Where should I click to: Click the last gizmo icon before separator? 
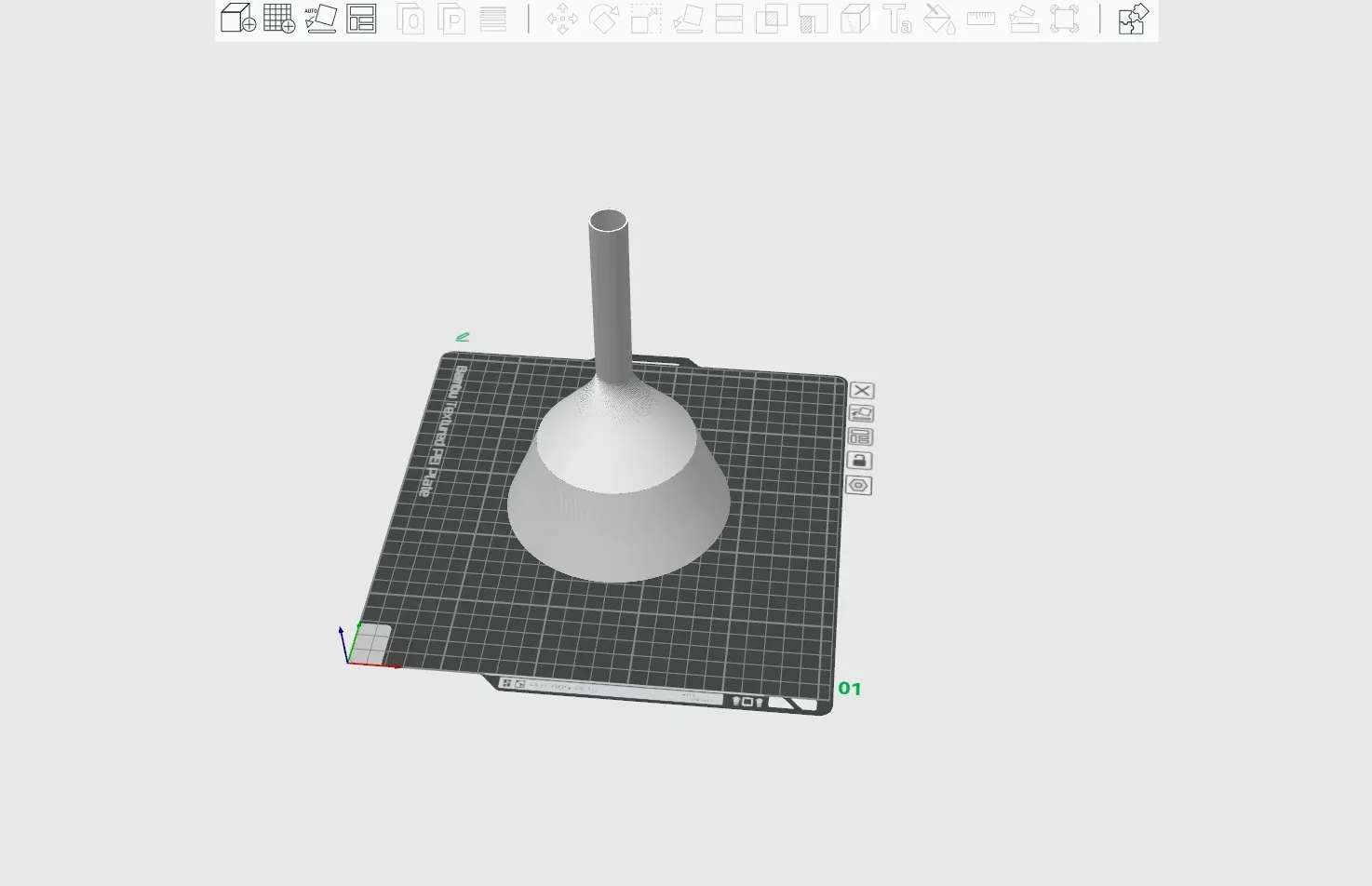coord(1064,19)
